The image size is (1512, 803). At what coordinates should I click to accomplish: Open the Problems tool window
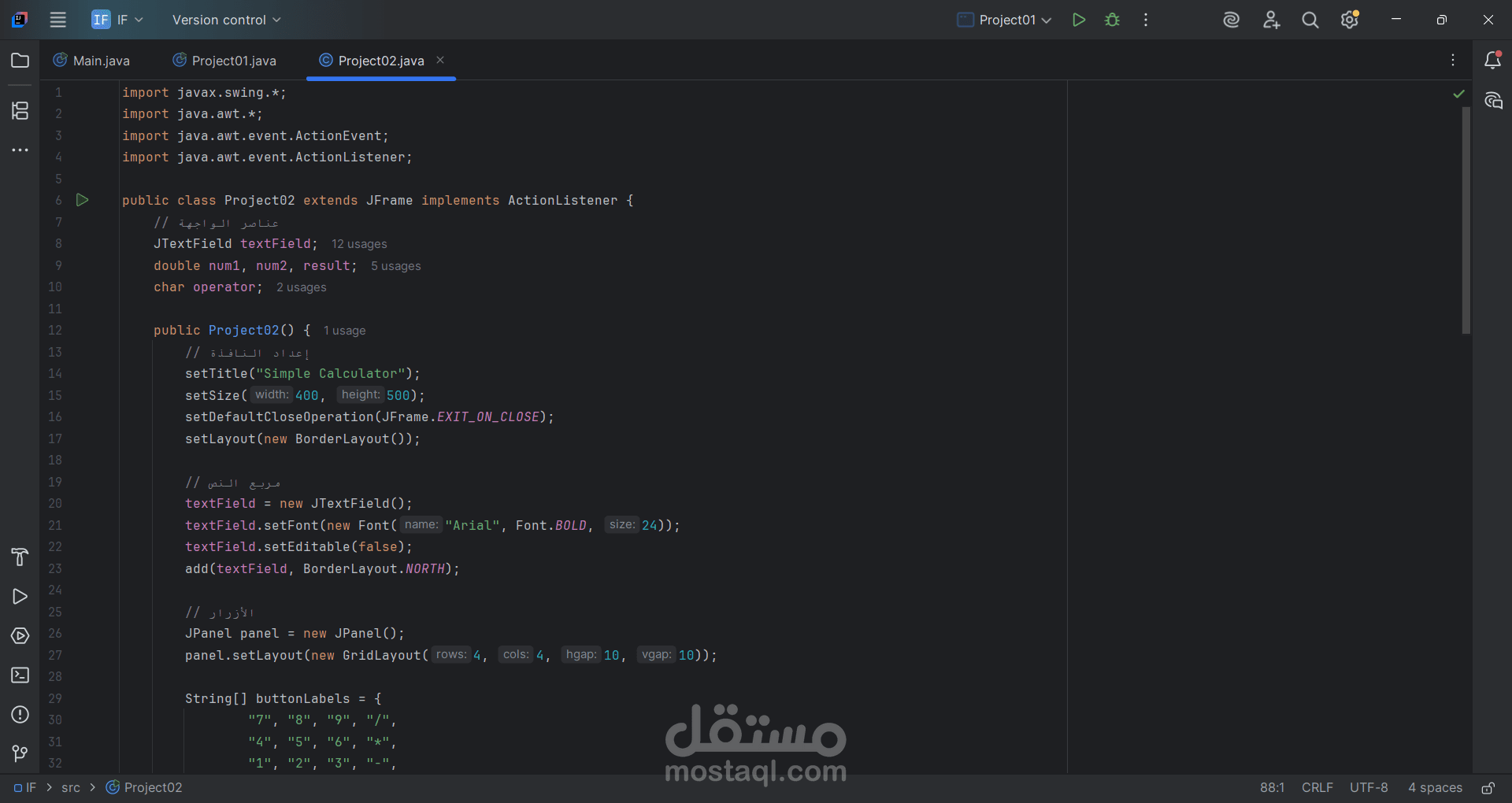[x=20, y=715]
